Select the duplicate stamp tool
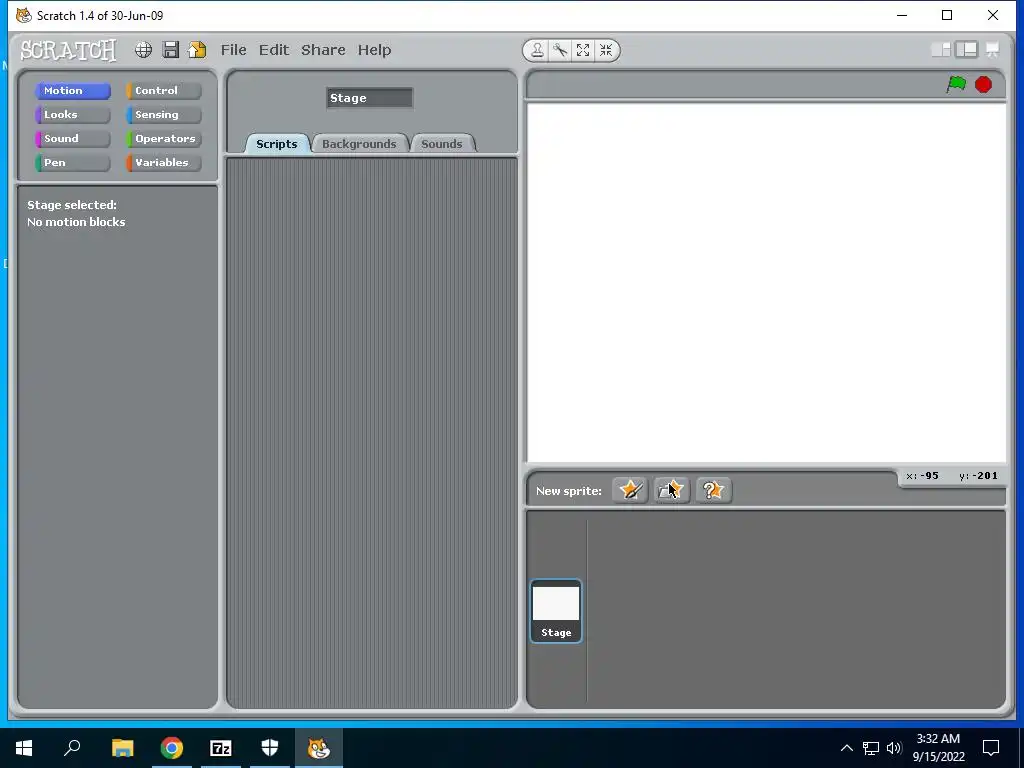The height and width of the screenshot is (768, 1024). pyautogui.click(x=537, y=50)
